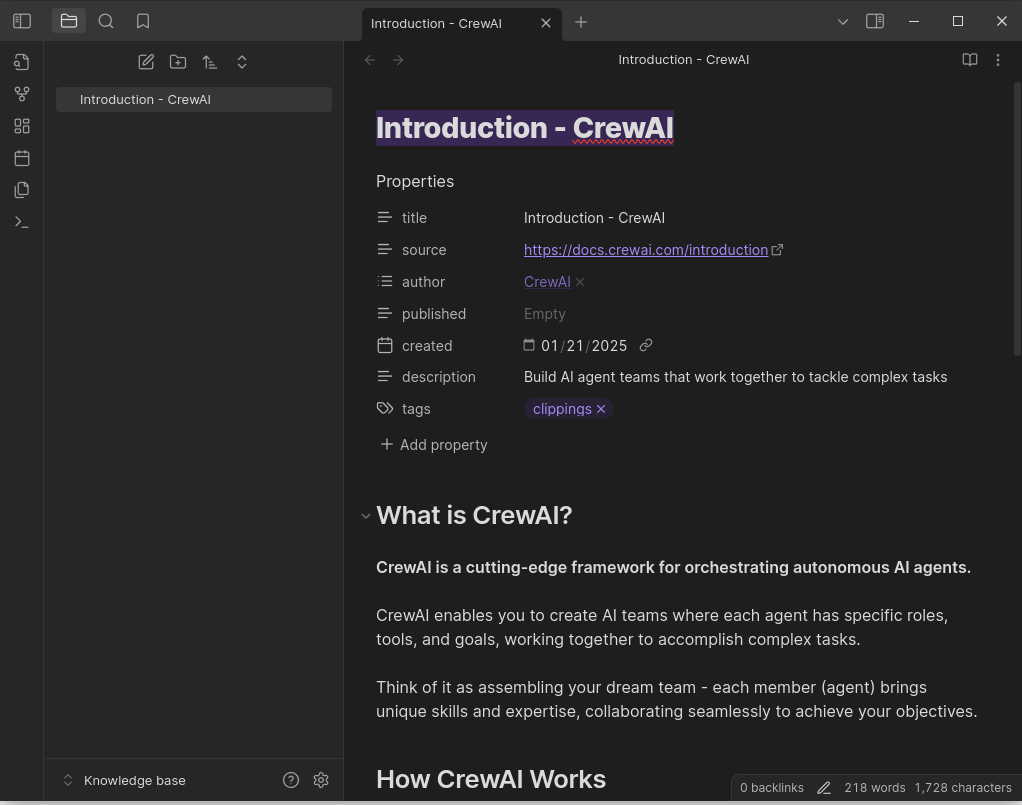Create a new note in the file explorer

click(146, 62)
